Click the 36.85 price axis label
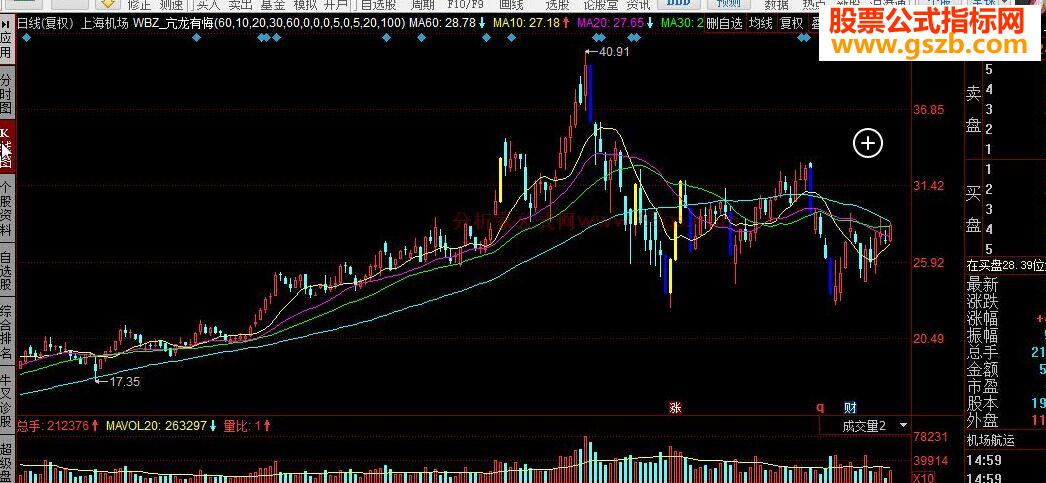The height and width of the screenshot is (483, 1046). click(929, 109)
